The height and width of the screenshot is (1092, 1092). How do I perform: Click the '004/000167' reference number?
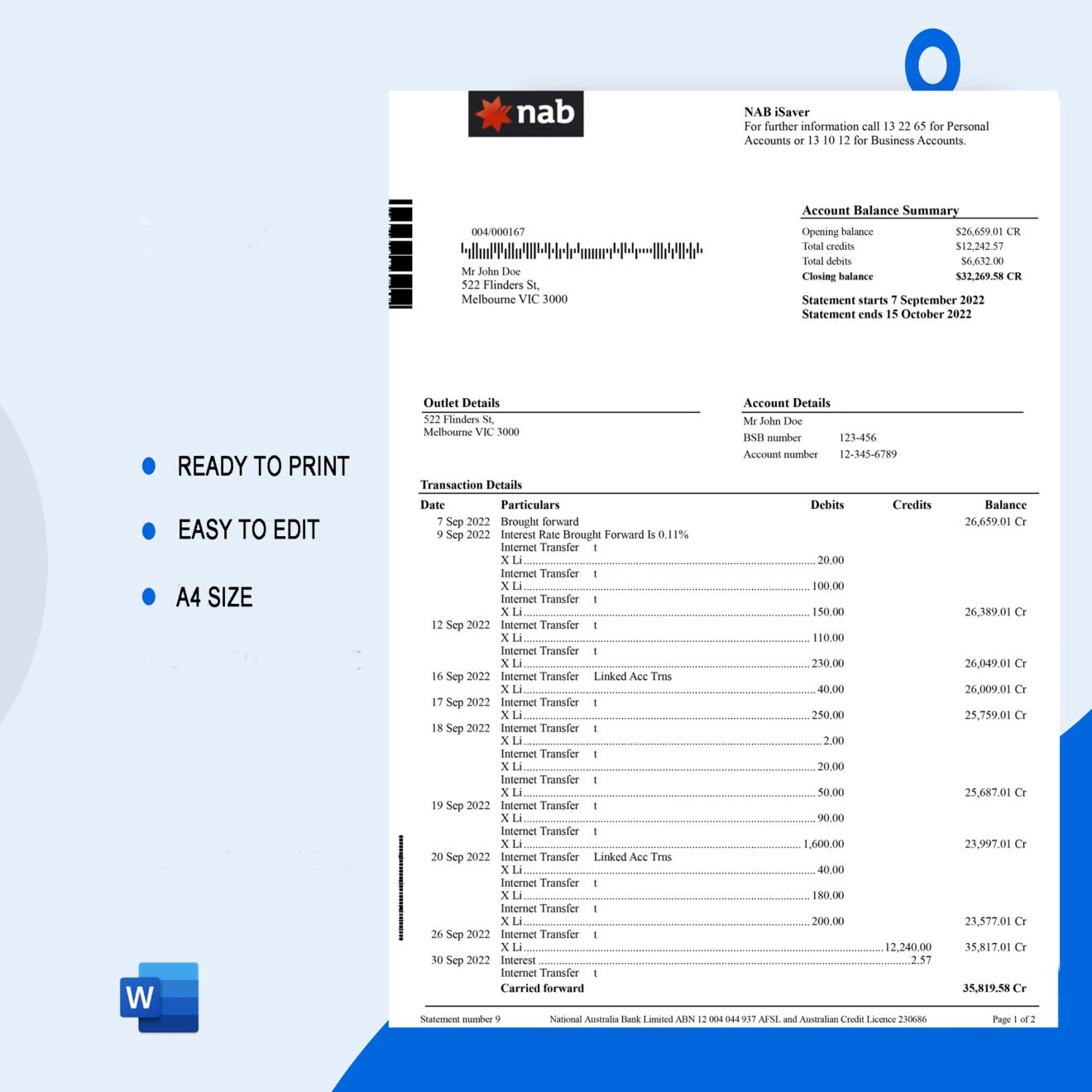[498, 232]
